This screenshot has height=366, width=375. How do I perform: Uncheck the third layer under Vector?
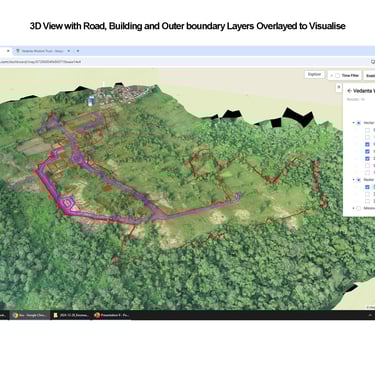[x=367, y=144]
